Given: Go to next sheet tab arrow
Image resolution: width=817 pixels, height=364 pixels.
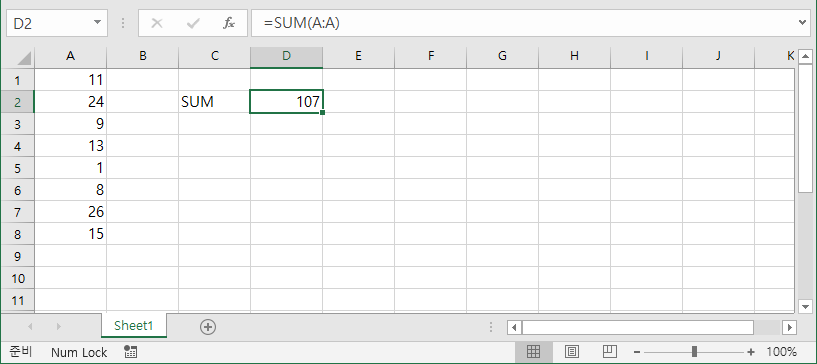Looking at the screenshot, I should click(x=58, y=327).
